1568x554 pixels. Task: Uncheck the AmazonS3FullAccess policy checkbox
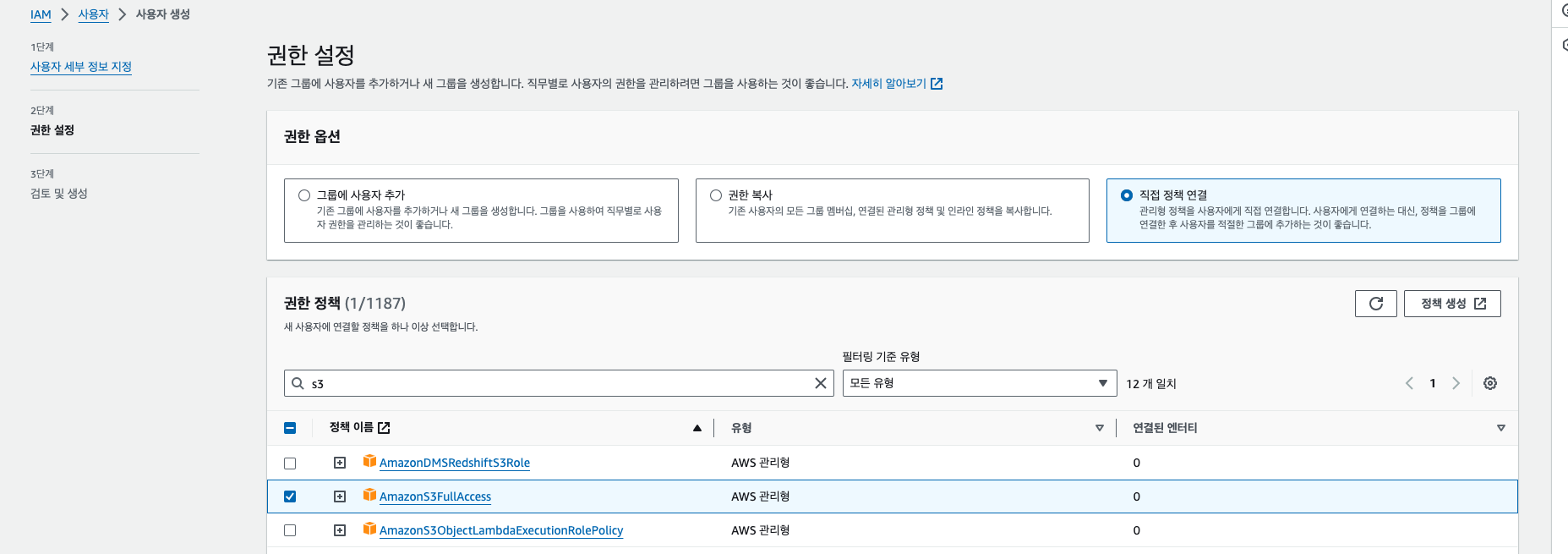point(290,496)
